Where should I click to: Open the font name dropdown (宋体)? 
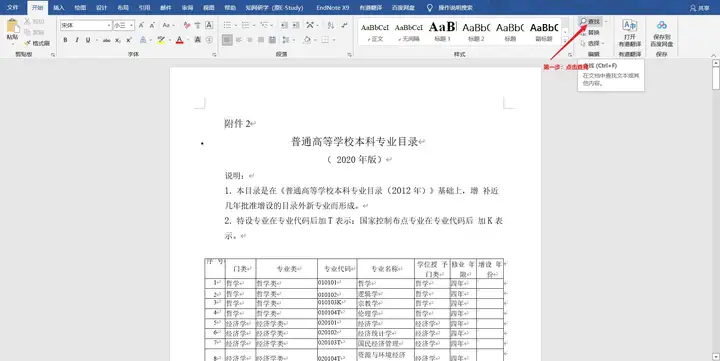click(109, 25)
